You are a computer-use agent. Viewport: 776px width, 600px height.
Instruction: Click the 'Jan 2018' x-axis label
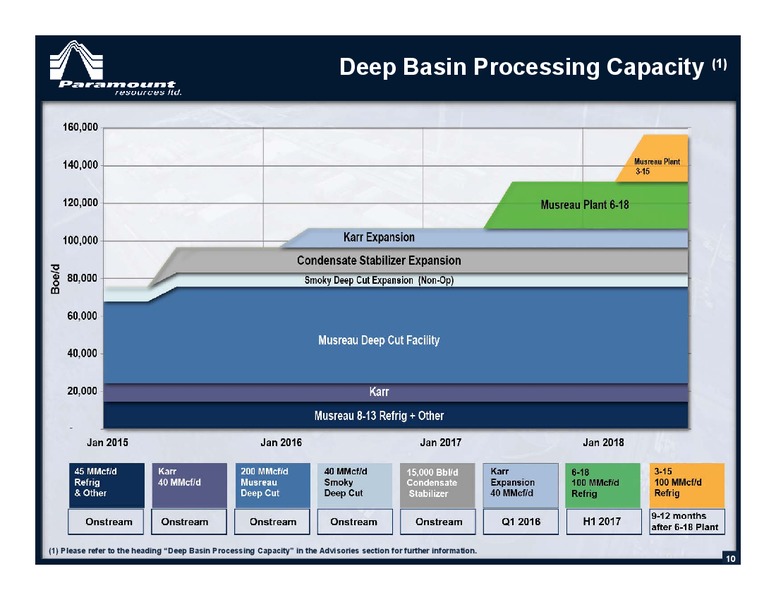point(603,442)
